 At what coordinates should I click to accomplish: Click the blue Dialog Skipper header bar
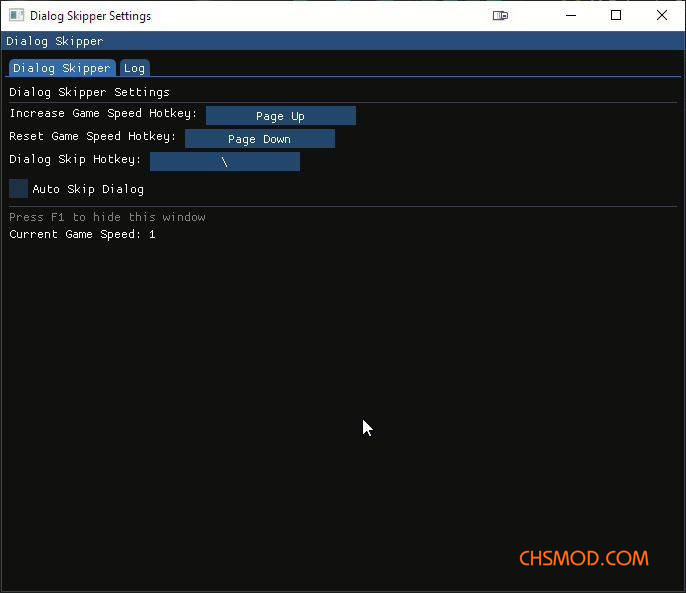click(340, 41)
